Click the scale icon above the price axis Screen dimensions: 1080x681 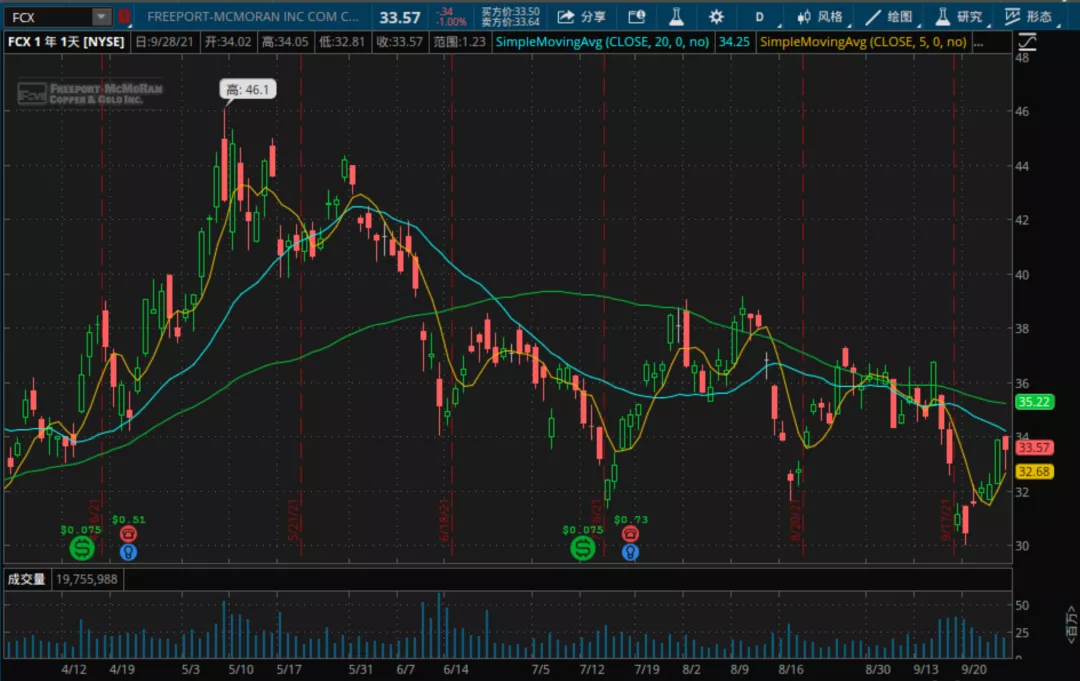[1025, 41]
